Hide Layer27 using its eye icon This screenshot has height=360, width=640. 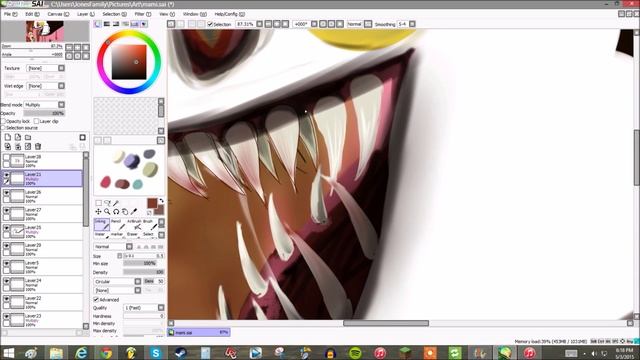coord(6,211)
